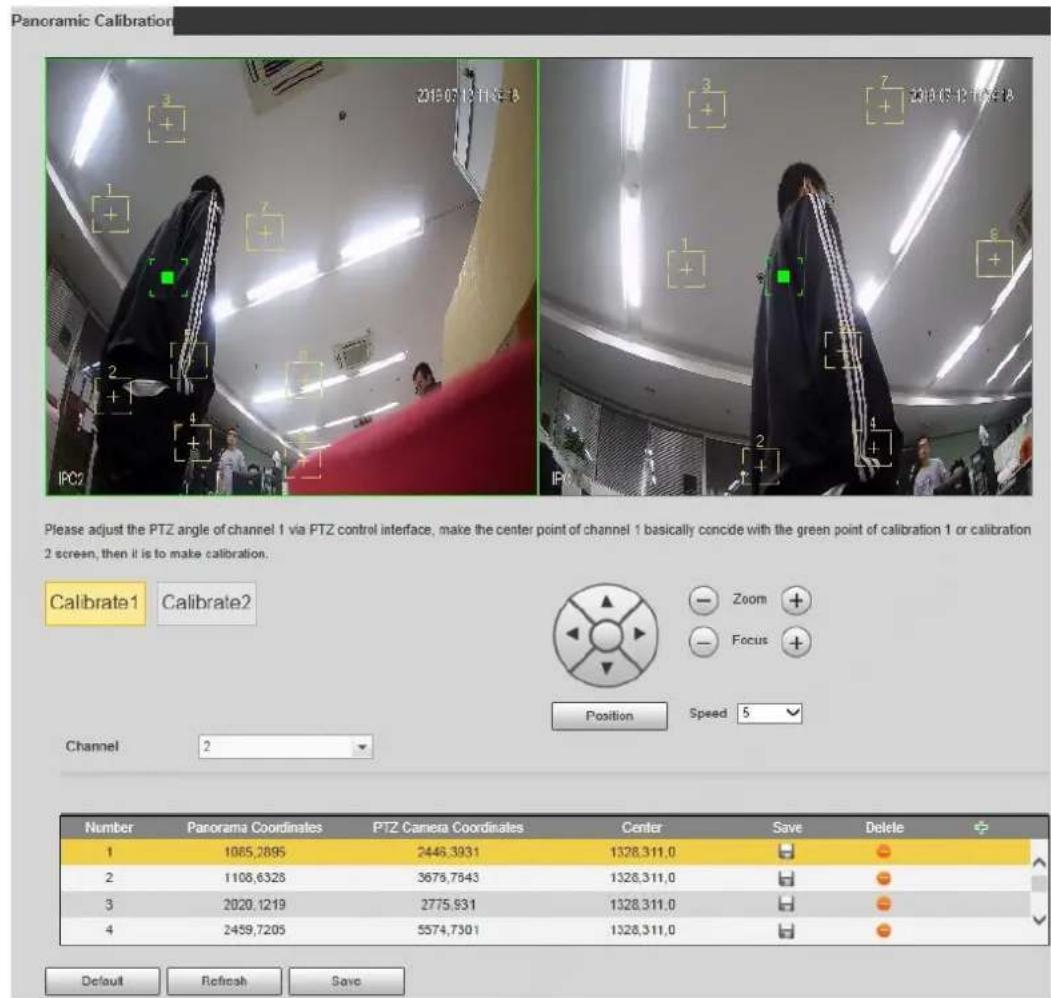
Task: Click the Panorama Coordinates column header
Action: coord(254,828)
